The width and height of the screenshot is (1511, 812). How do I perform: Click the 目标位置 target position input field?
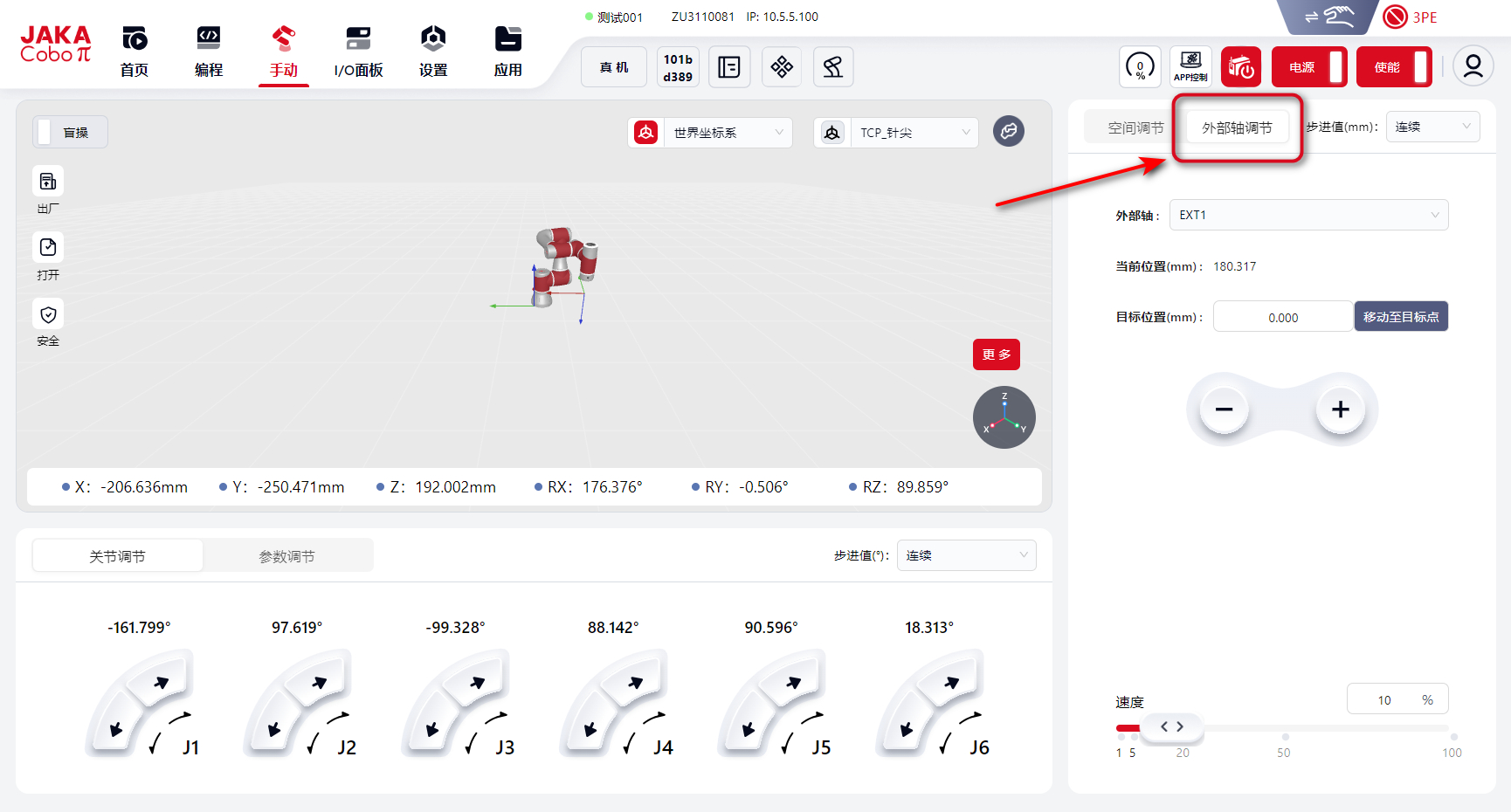pos(1282,317)
